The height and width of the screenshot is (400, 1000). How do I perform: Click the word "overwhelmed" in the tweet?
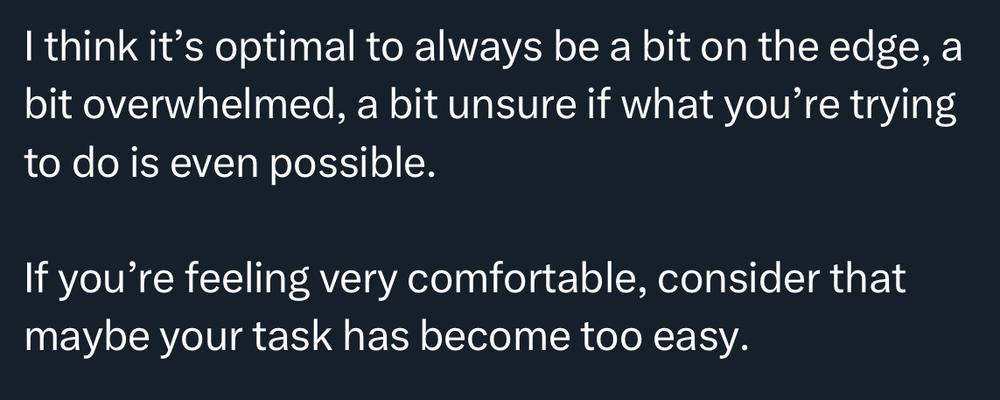pos(216,107)
